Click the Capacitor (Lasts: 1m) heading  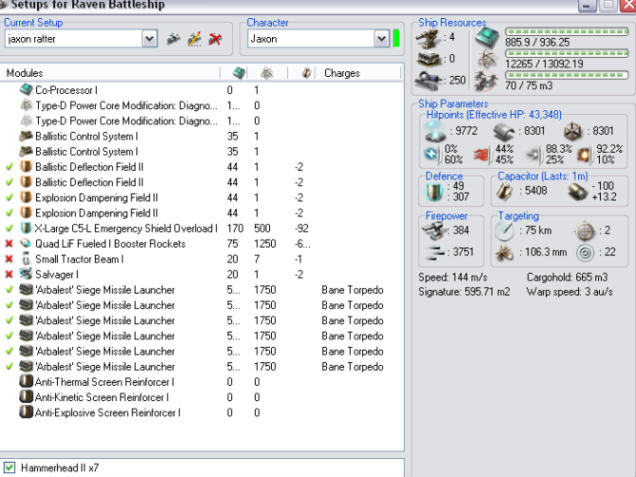tap(543, 176)
